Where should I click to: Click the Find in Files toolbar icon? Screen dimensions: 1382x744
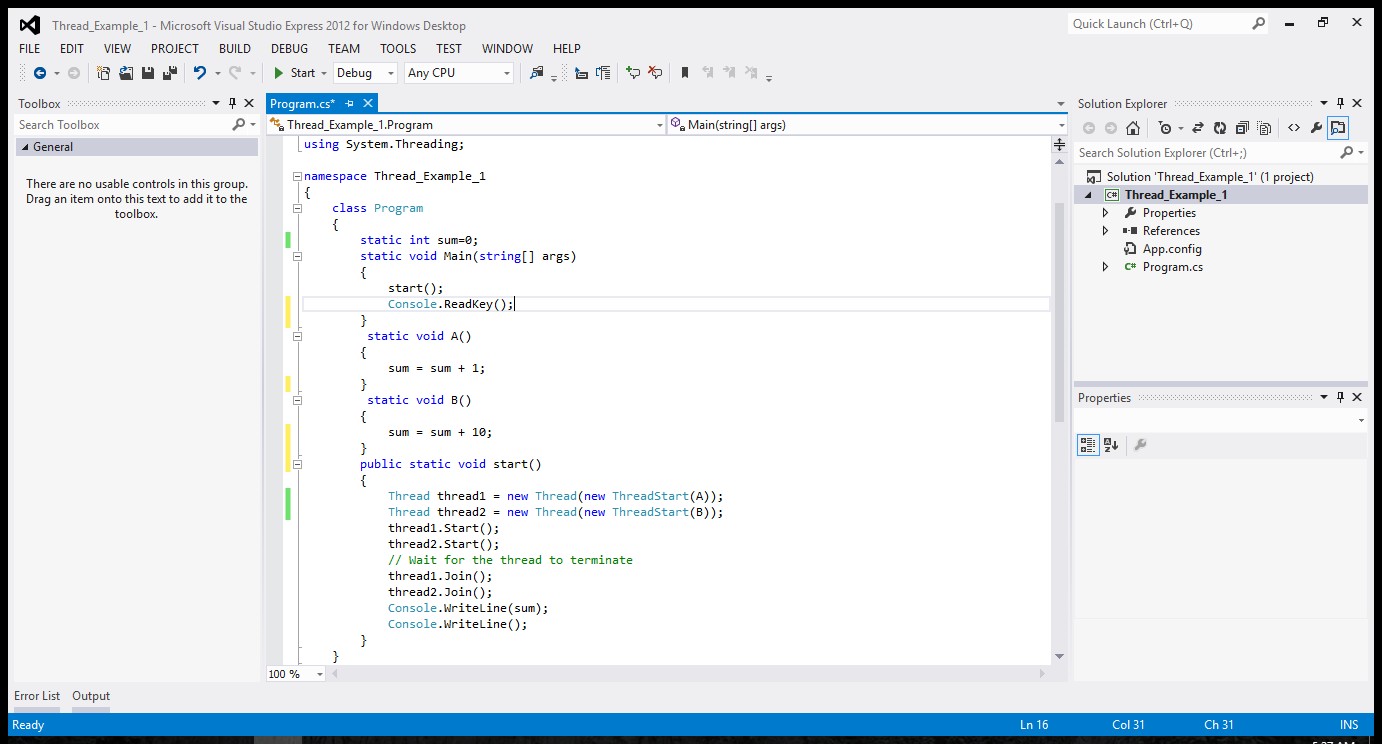click(x=537, y=73)
